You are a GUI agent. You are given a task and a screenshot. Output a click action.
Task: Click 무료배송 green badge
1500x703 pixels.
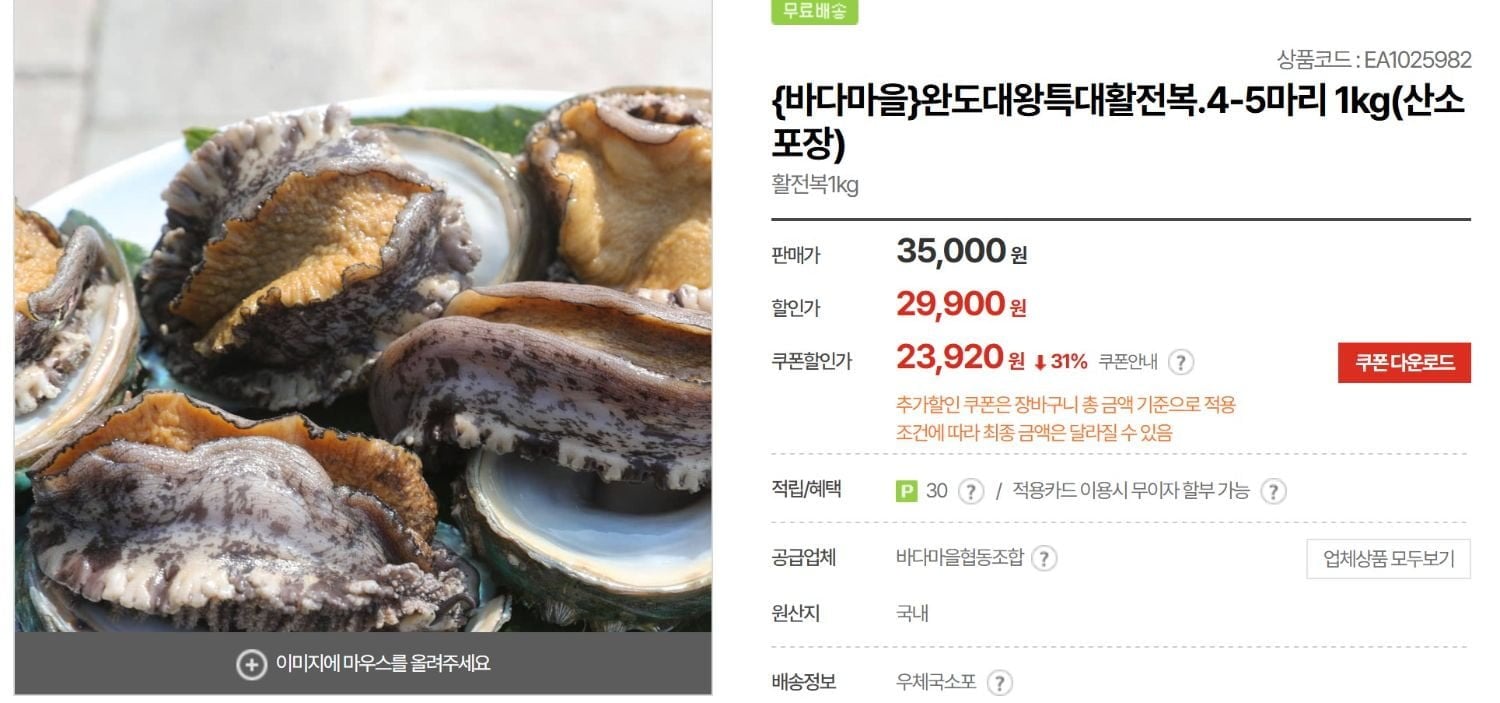(815, 11)
